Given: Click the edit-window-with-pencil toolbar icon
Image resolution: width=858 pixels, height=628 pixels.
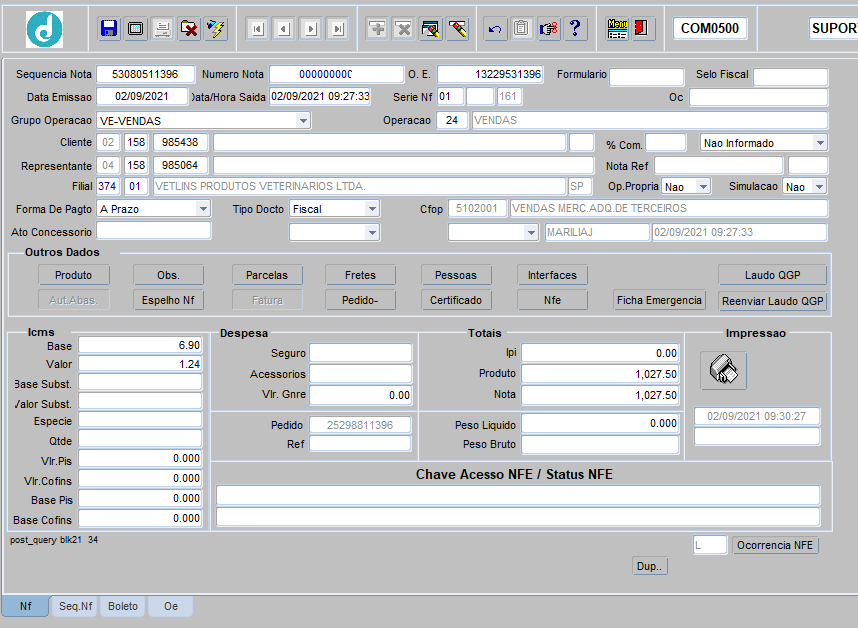Looking at the screenshot, I should pyautogui.click(x=431, y=28).
